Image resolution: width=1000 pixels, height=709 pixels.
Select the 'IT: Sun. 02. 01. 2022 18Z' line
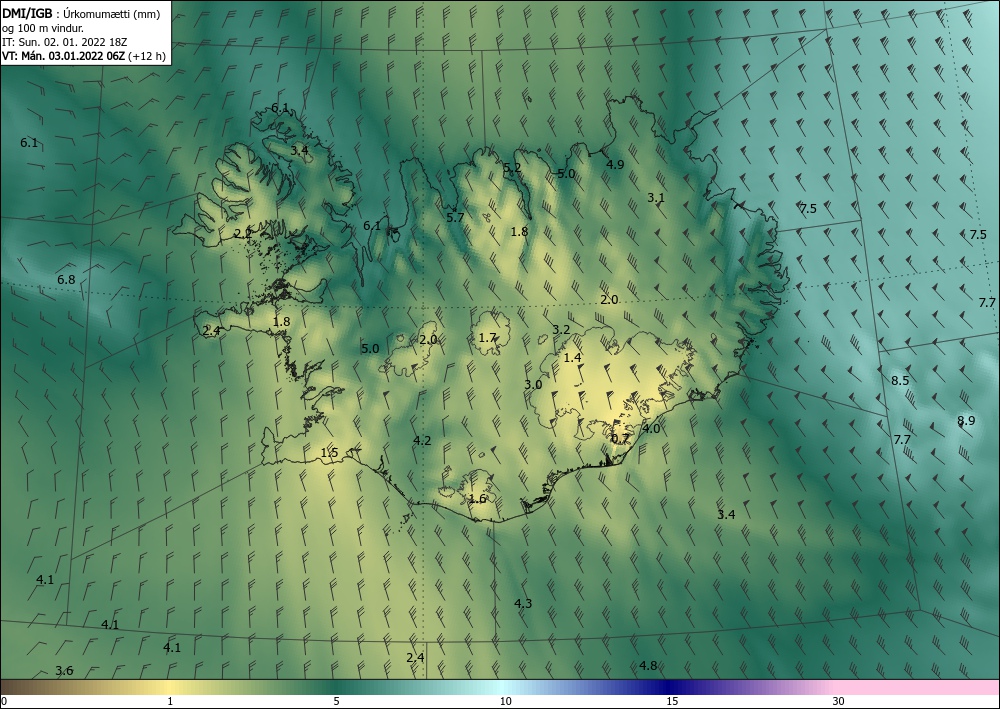(64, 42)
